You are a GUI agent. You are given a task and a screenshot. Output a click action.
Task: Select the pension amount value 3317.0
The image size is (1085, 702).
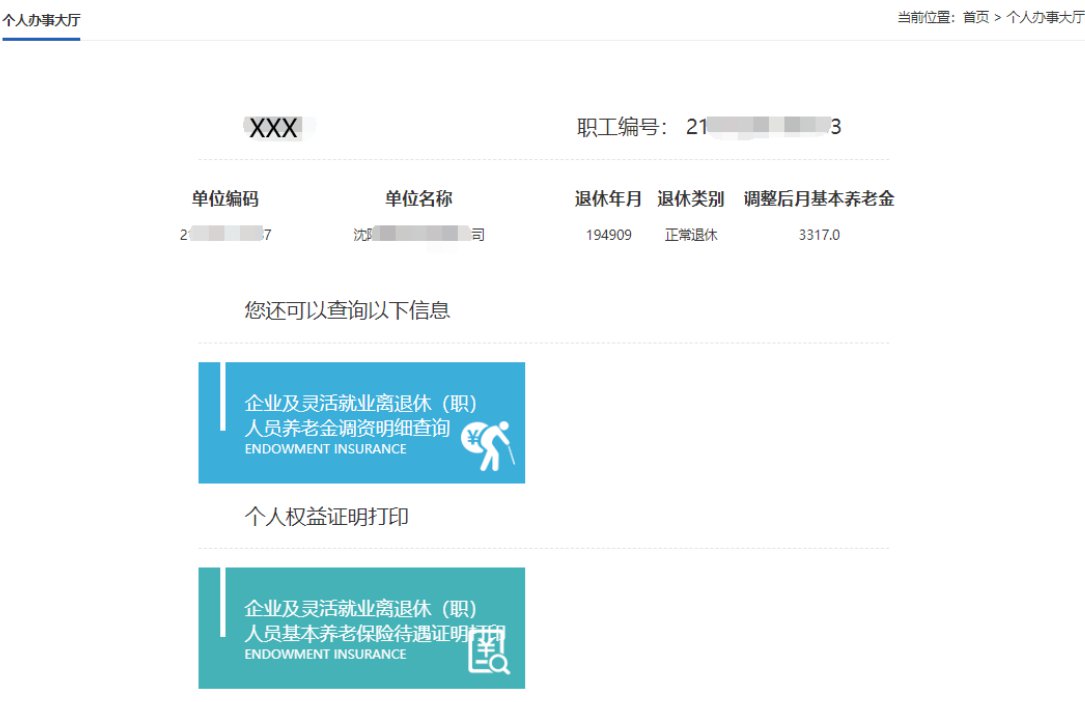819,236
